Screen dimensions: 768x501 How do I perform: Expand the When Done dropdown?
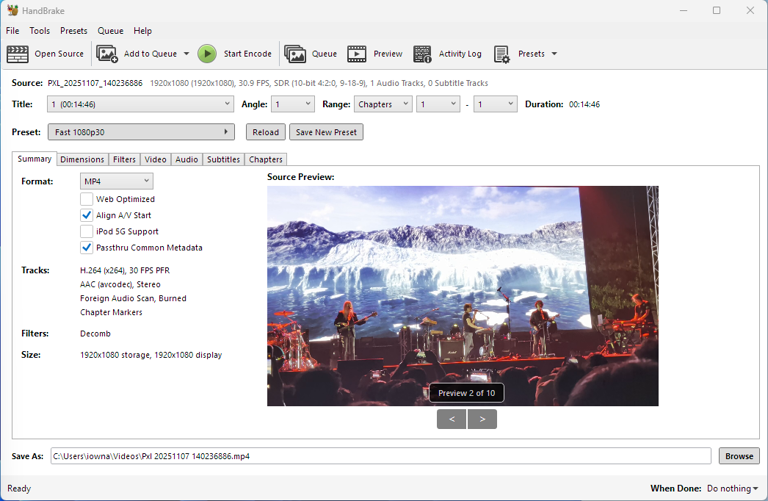(732, 488)
